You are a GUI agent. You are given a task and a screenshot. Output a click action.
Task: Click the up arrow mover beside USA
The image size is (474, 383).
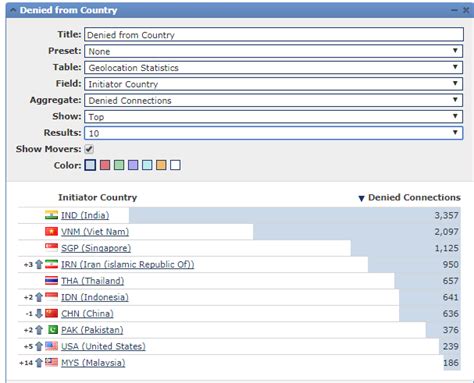click(x=39, y=346)
